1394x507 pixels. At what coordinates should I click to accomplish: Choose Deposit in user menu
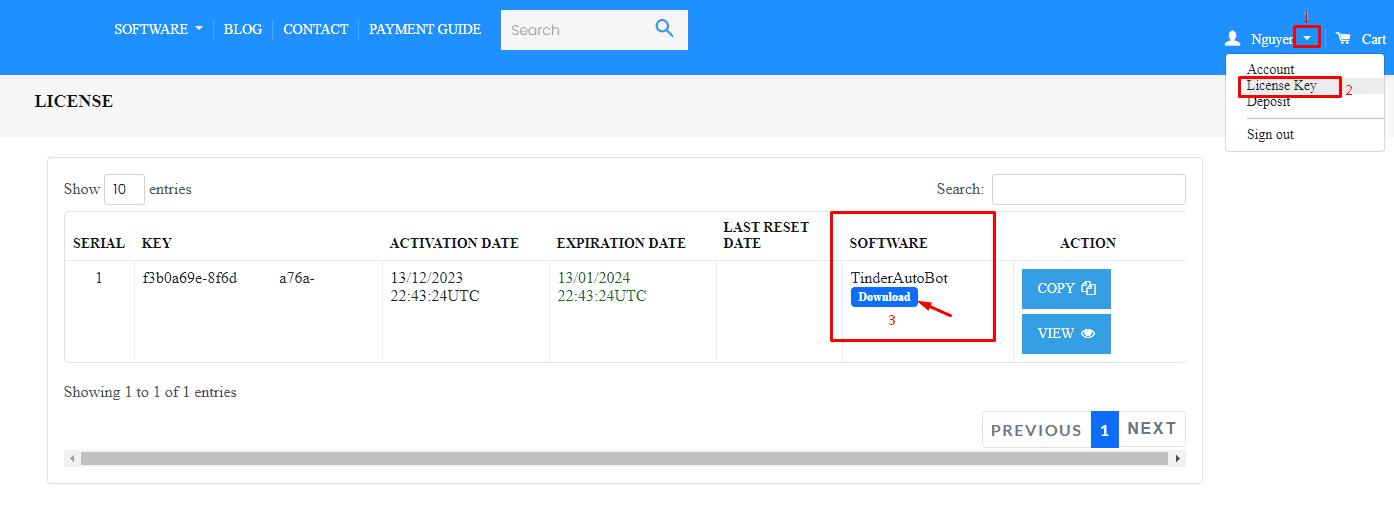[x=1268, y=102]
